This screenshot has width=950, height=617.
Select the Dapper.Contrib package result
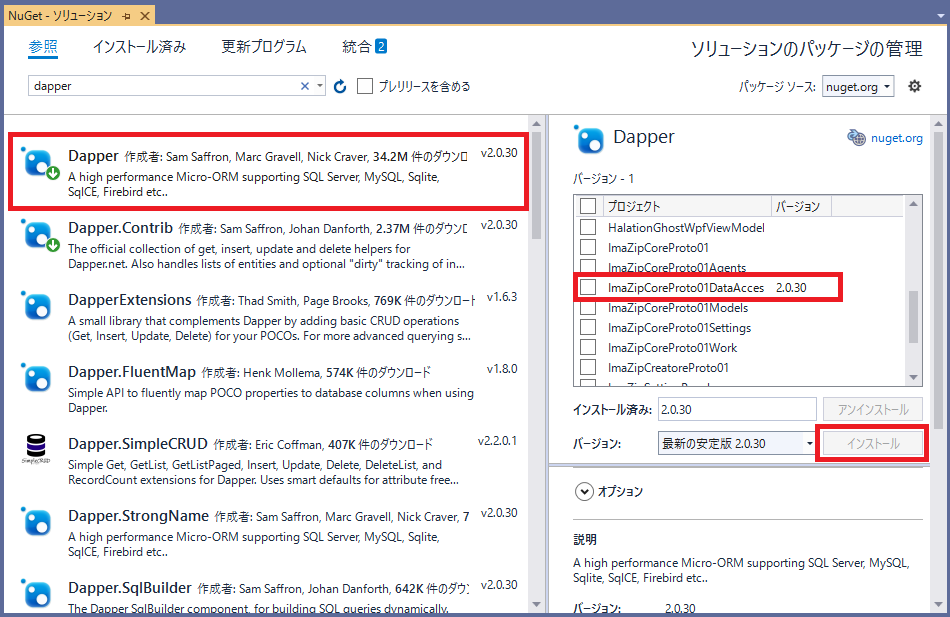(x=267, y=246)
